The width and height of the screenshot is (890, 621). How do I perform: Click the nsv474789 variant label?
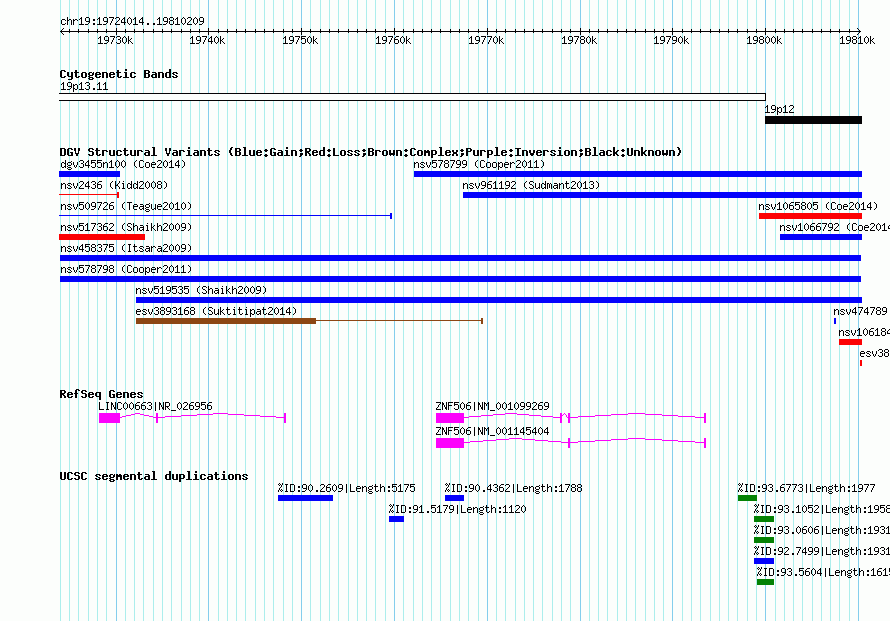tap(860, 311)
